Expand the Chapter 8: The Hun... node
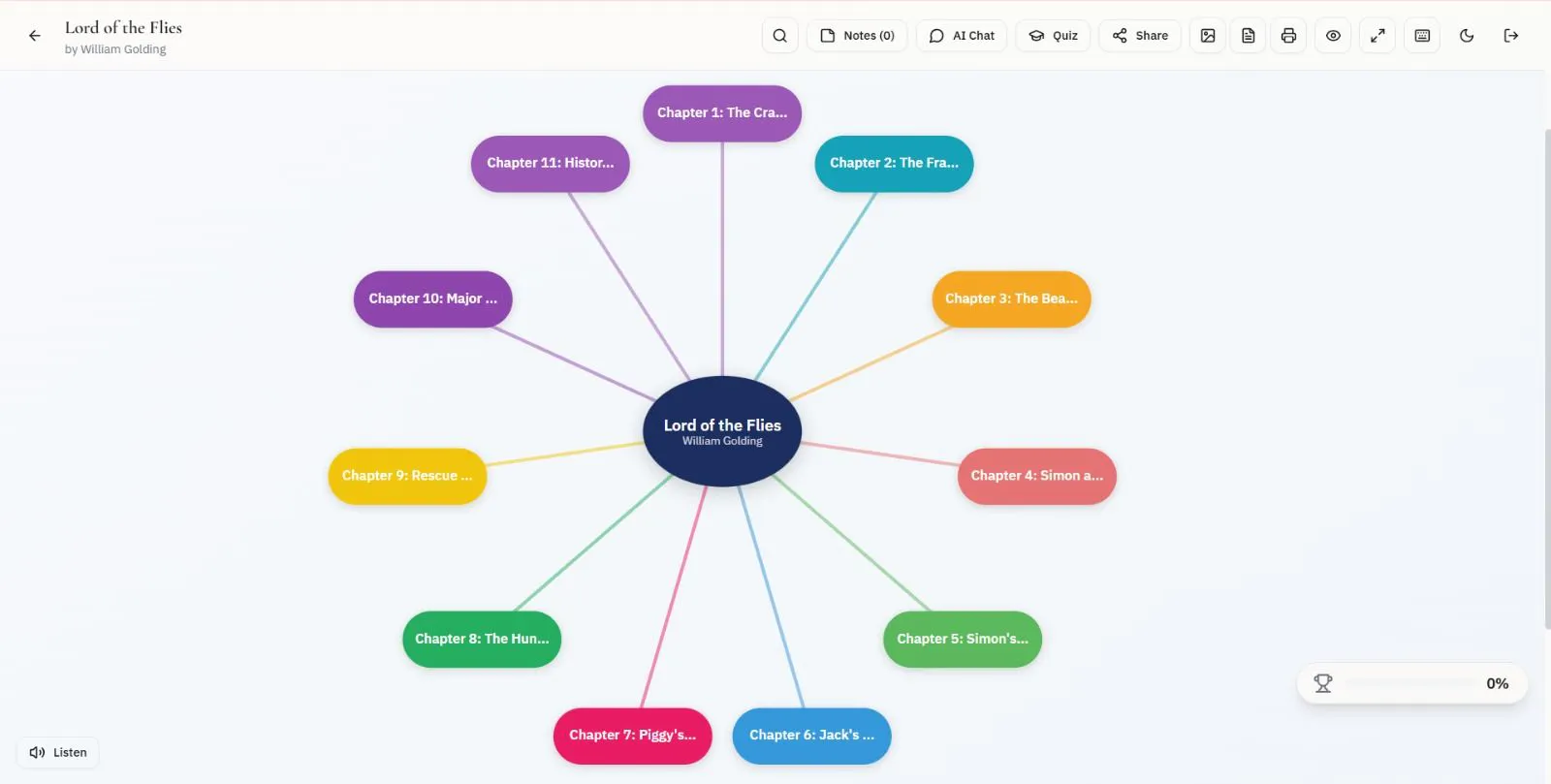 (482, 640)
